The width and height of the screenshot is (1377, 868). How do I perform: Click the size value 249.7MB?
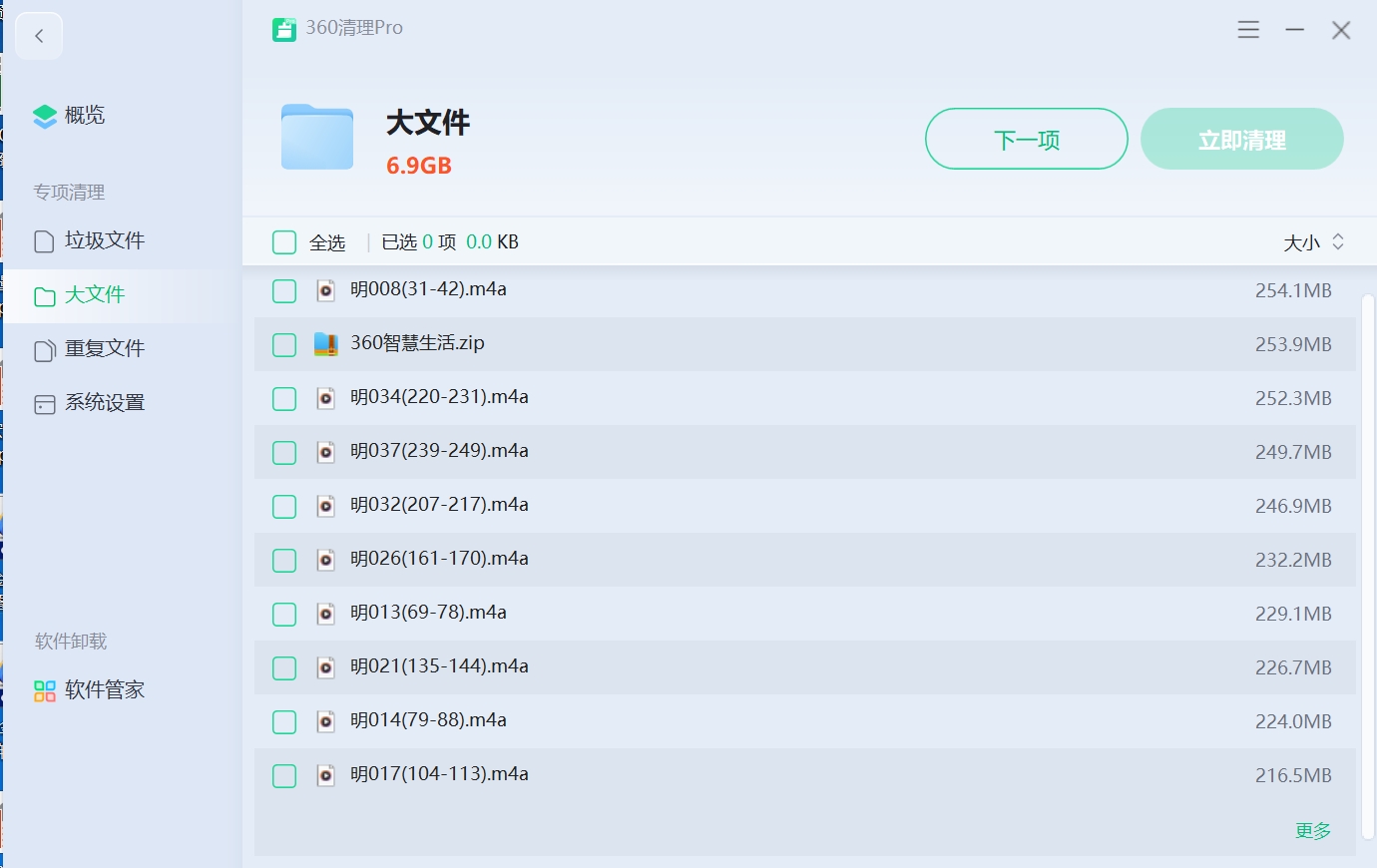point(1293,453)
